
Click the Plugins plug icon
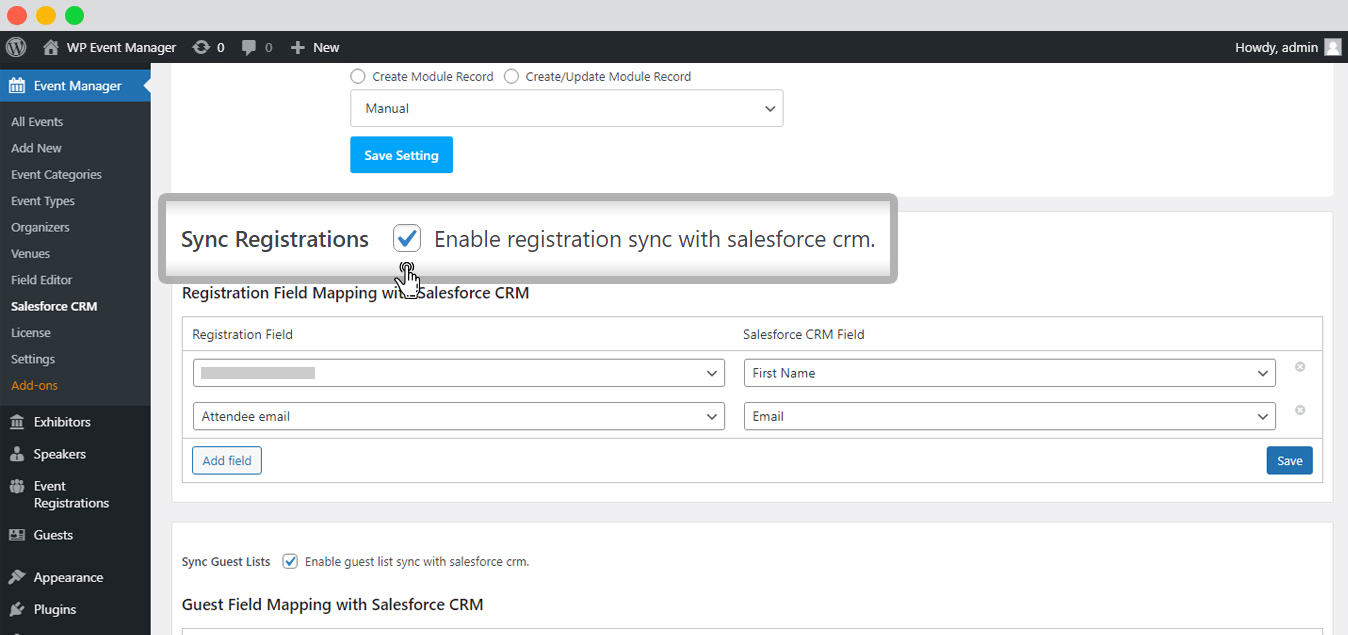(17, 609)
